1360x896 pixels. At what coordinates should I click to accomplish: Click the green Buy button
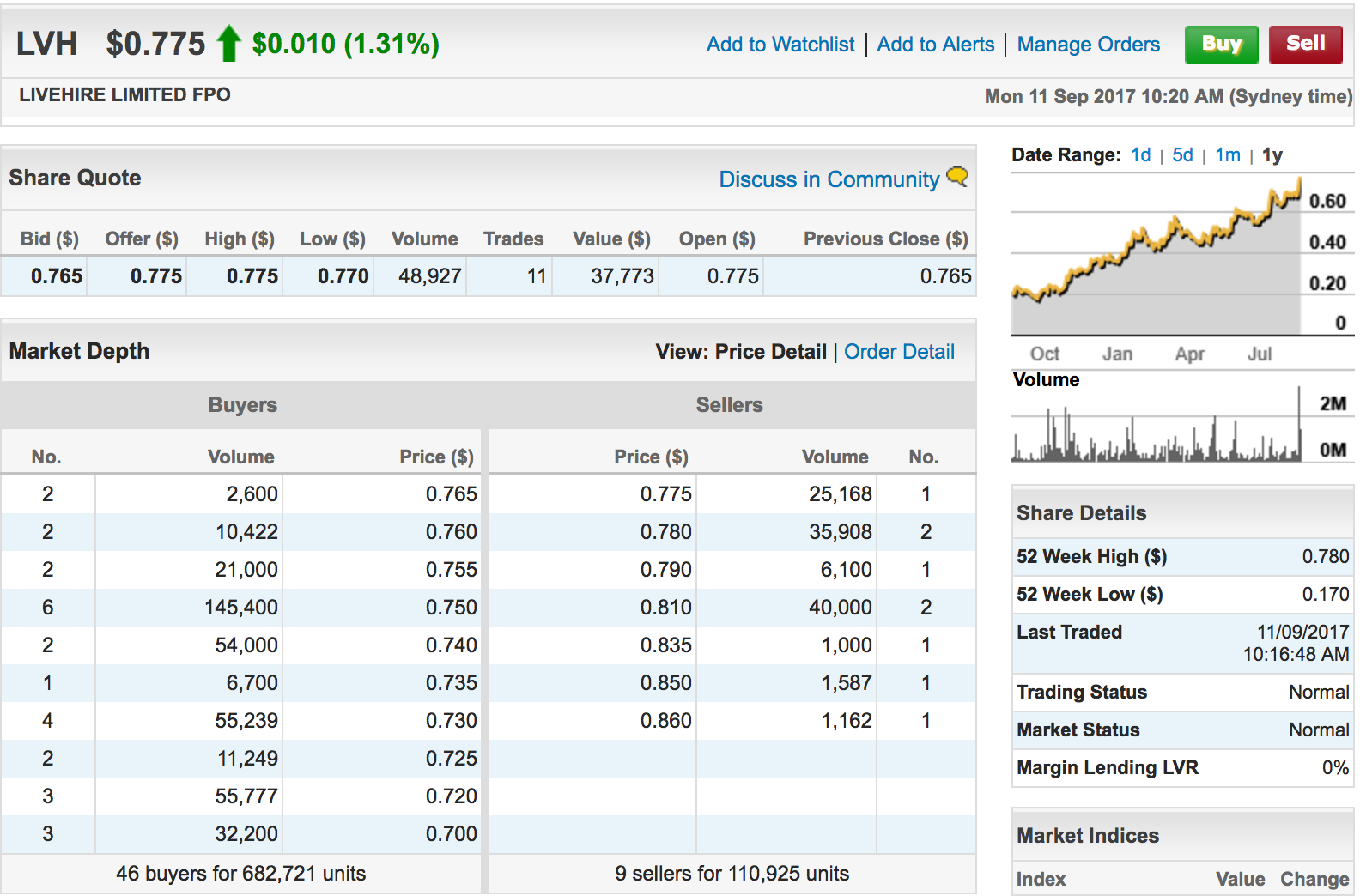[x=1221, y=44]
